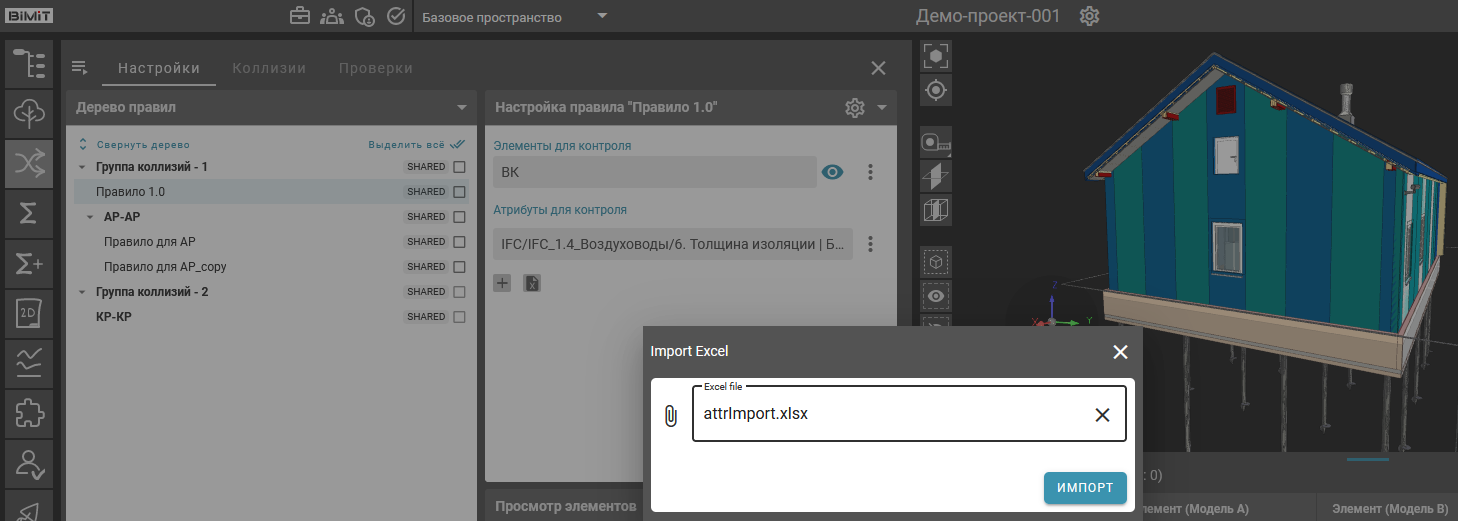Screen dimensions: 1458x521
Task: Open the collisions shuffle-arrows sidebar tool
Action: [x=29, y=164]
